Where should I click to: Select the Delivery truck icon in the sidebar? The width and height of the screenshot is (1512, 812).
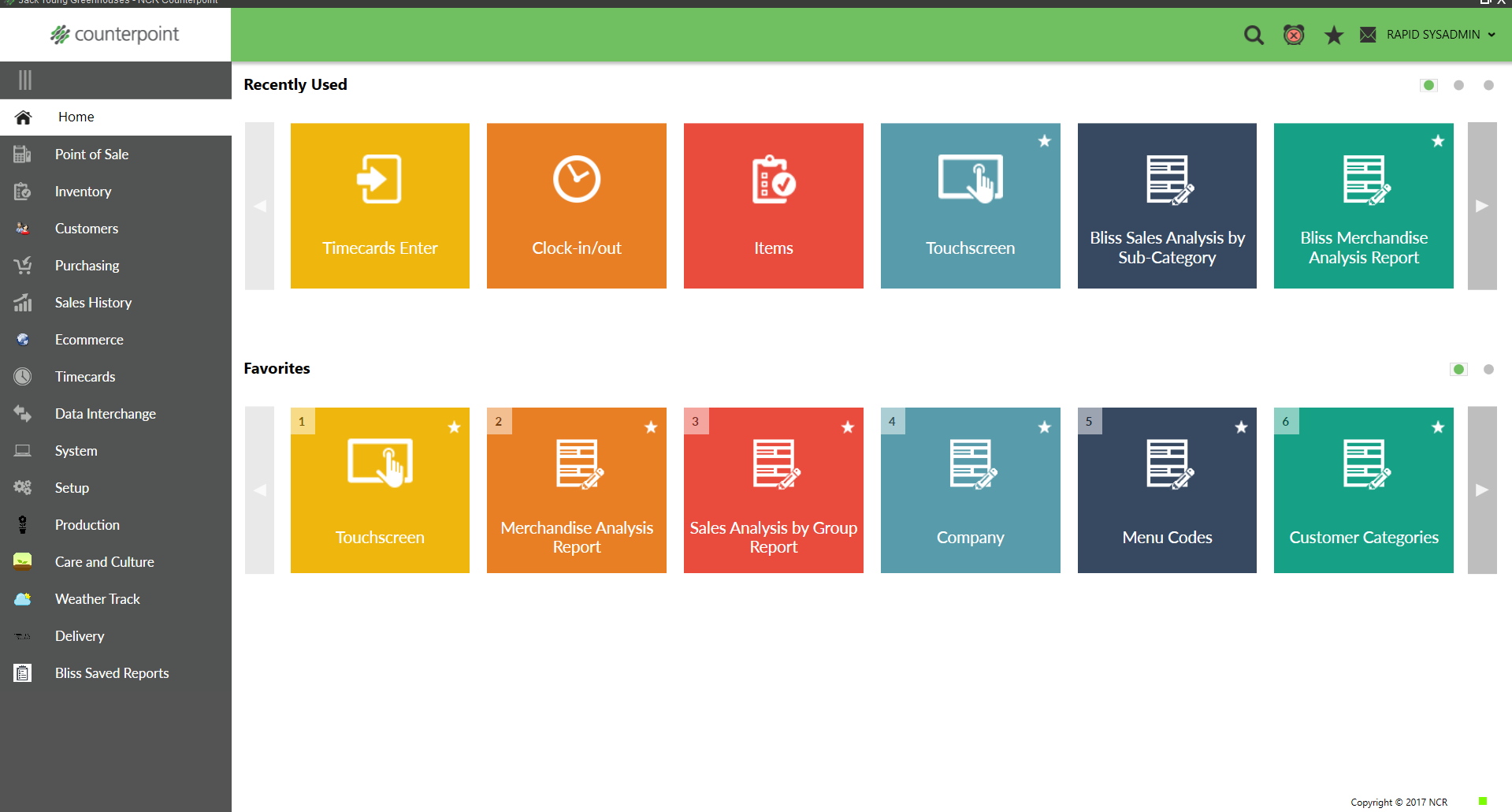(23, 635)
